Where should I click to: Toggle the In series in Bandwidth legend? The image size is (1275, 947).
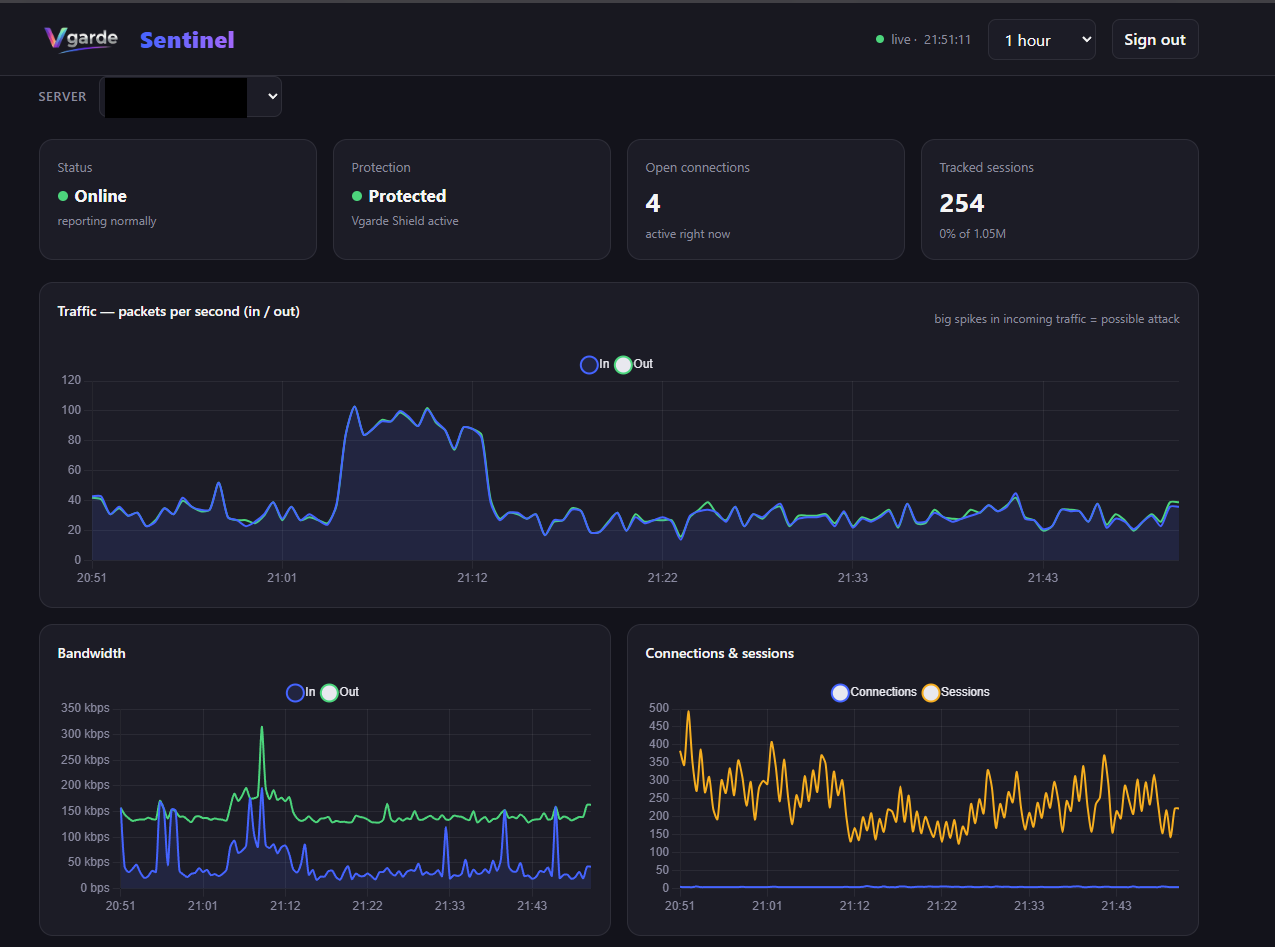[x=301, y=692]
